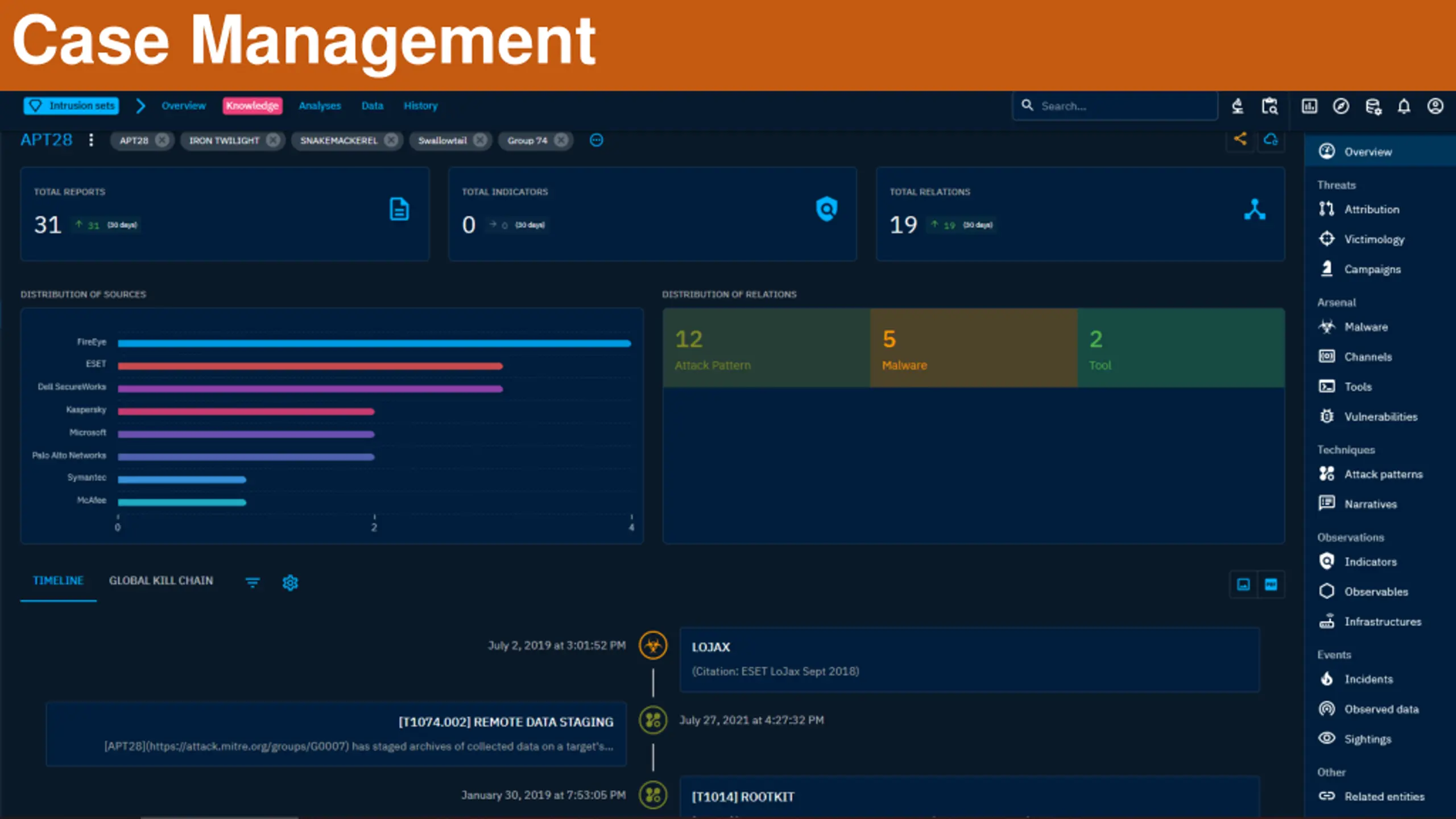This screenshot has height=819, width=1456.
Task: Open the dashboards chart icon
Action: (1309, 106)
